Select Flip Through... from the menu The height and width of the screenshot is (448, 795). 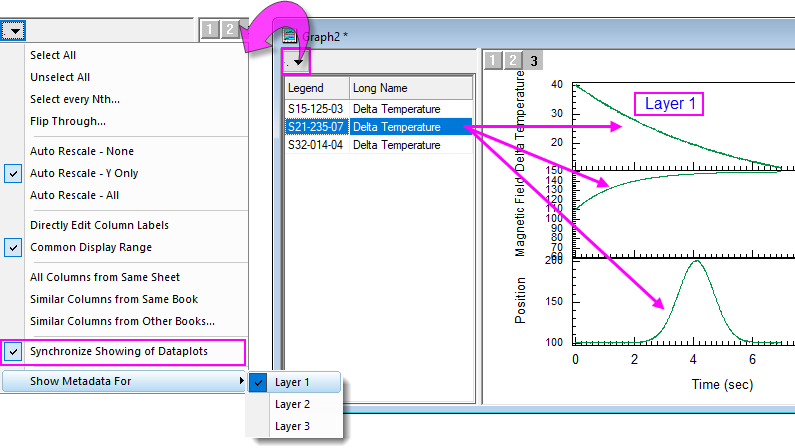coord(68,121)
